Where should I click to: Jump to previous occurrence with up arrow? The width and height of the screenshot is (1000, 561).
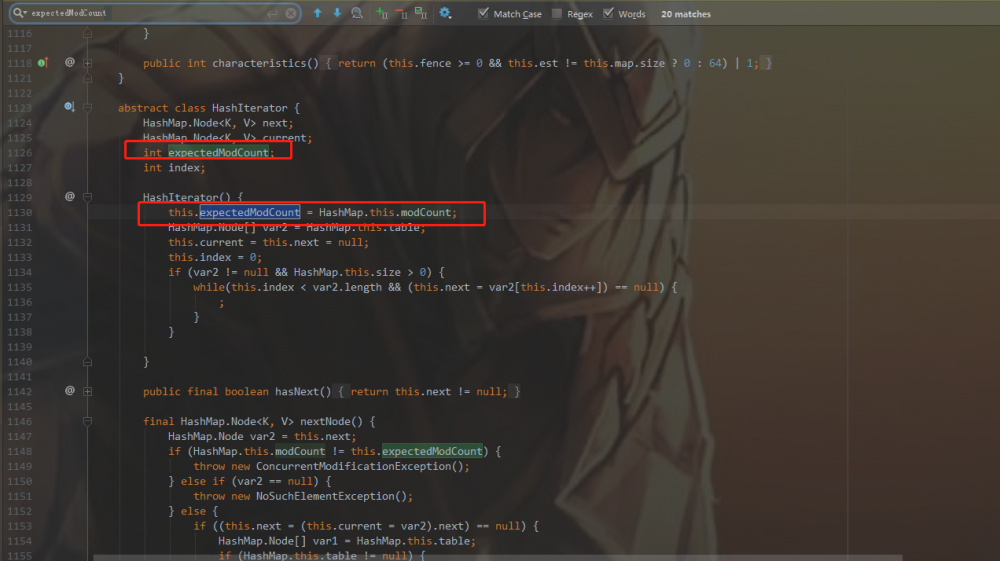click(318, 13)
